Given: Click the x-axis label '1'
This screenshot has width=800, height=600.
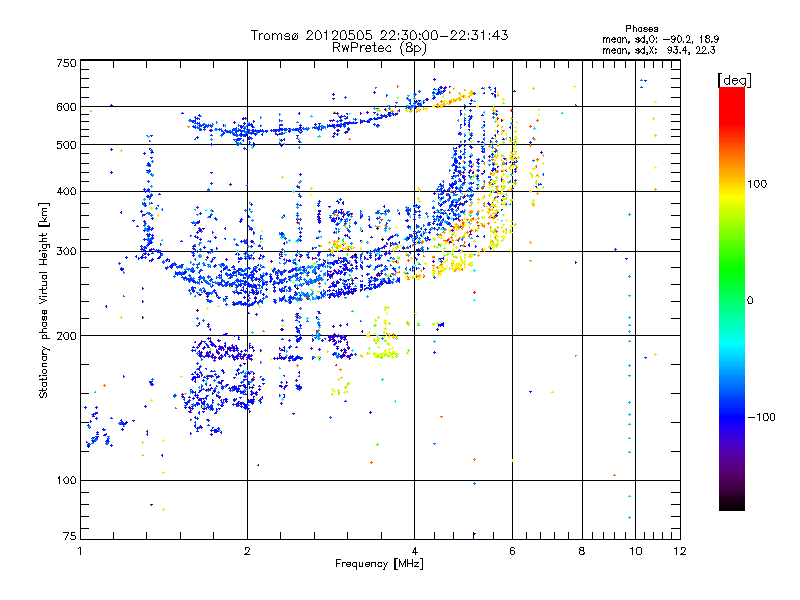Looking at the screenshot, I should click(80, 551).
